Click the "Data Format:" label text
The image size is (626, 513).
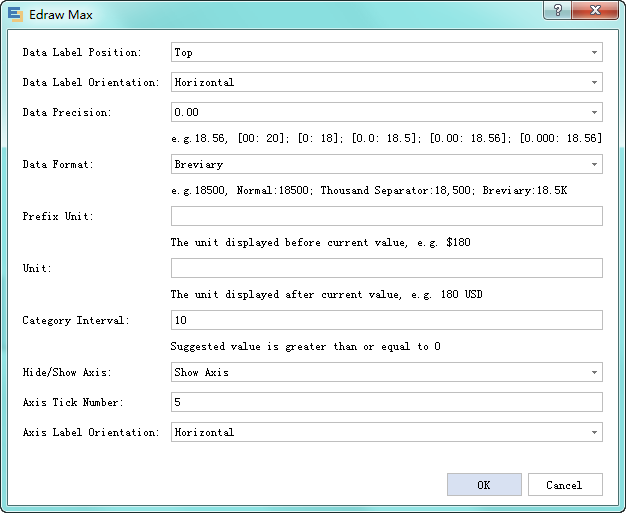click(x=58, y=164)
